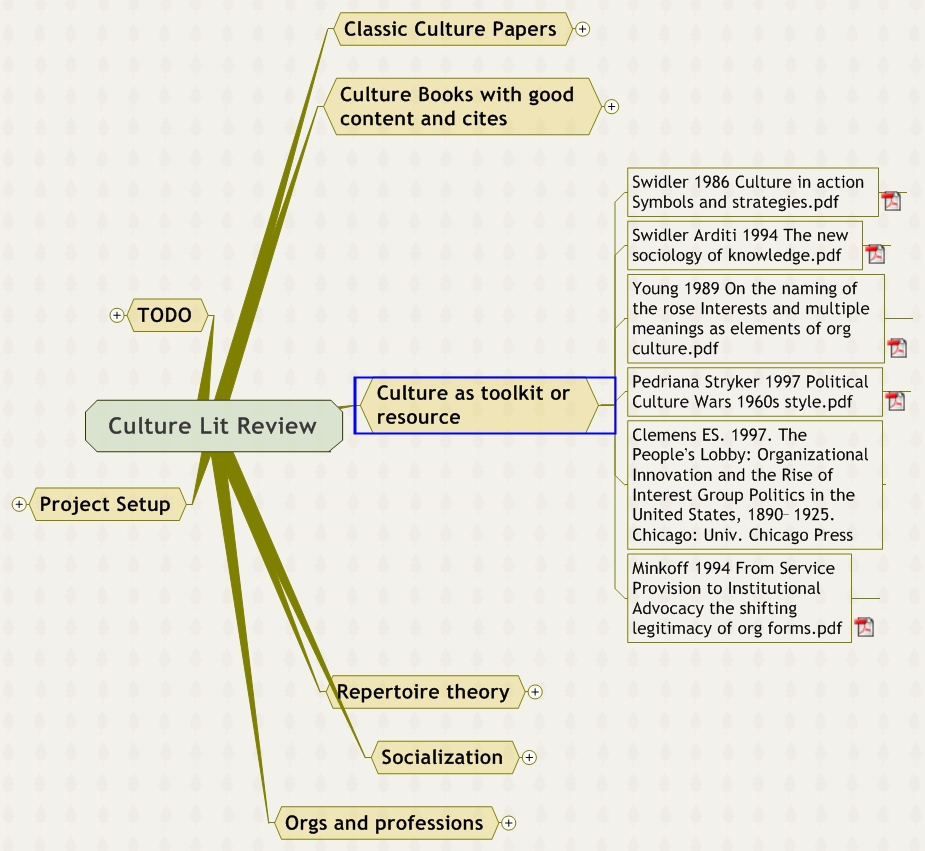
Task: Expand the Repertoire theory branch
Action: [x=535, y=691]
